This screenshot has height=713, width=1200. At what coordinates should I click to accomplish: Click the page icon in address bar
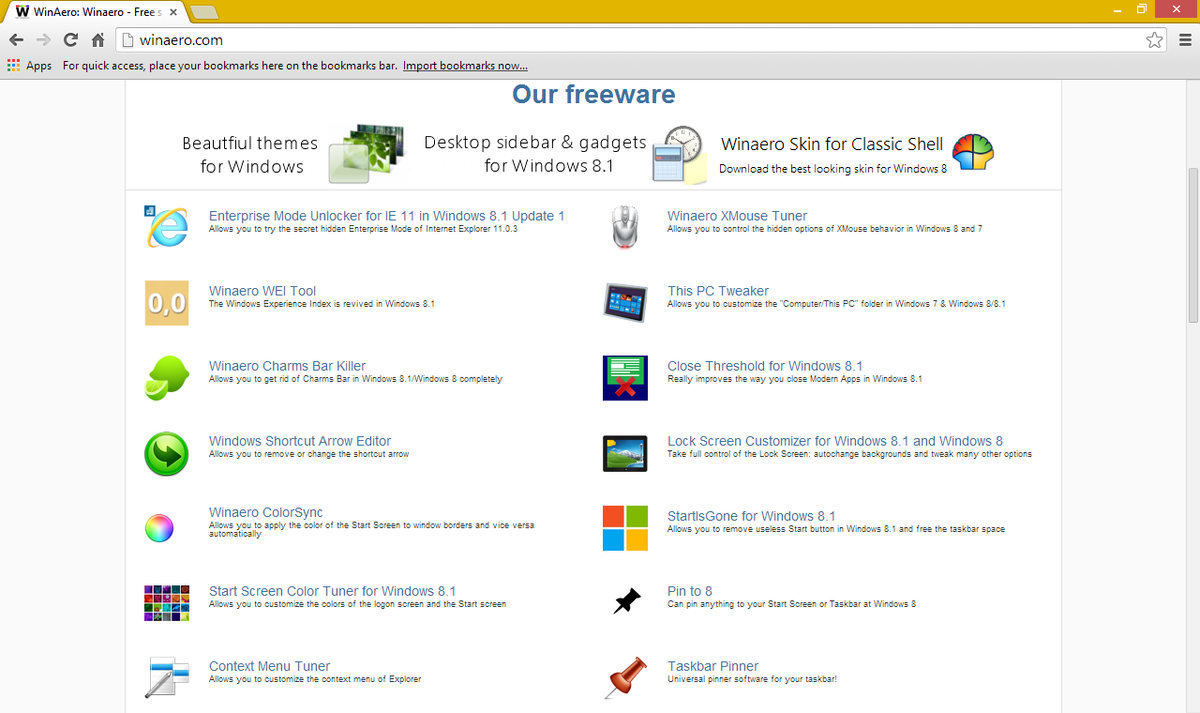127,40
